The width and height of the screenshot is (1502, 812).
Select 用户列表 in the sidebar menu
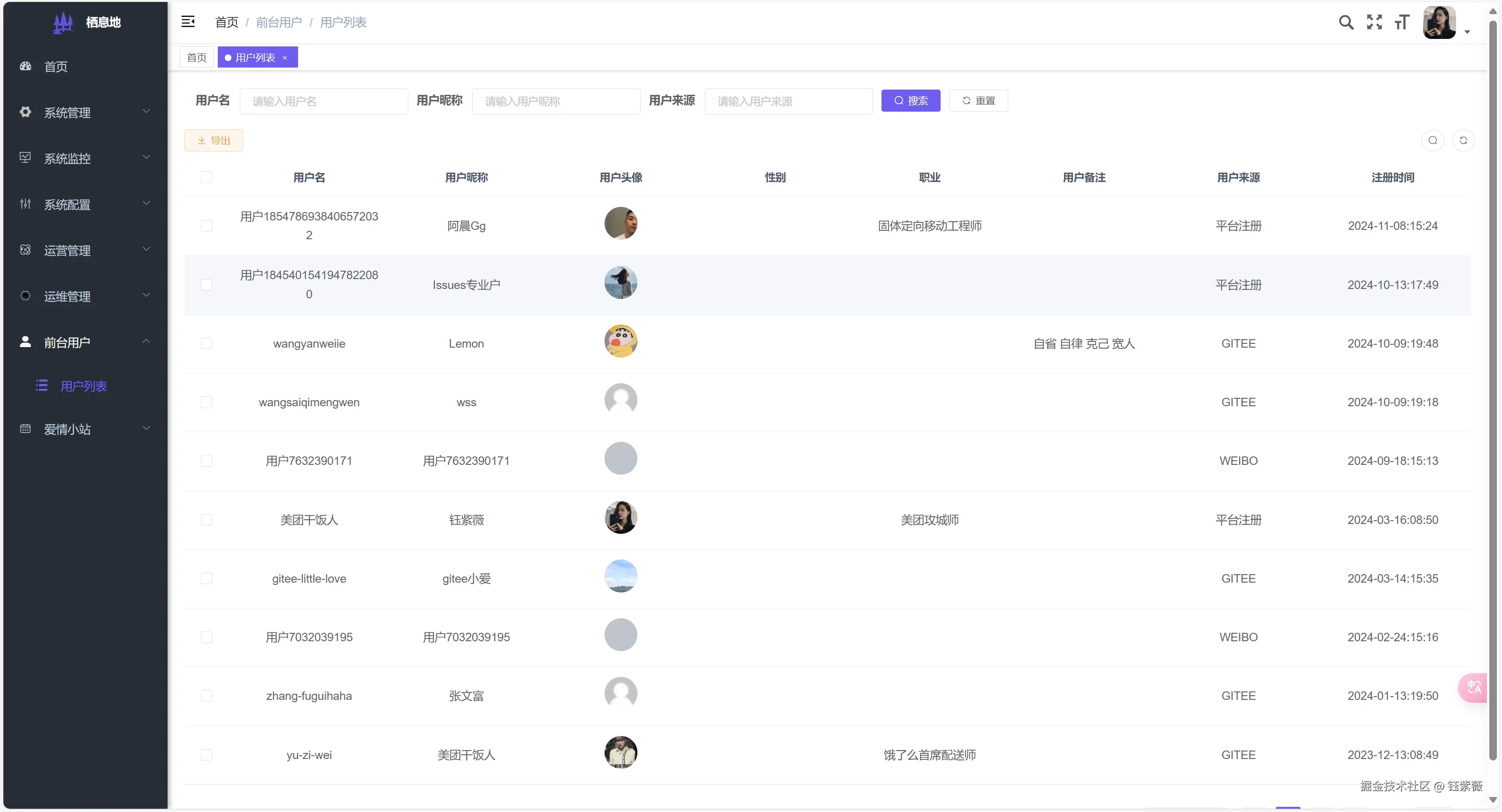(84, 386)
